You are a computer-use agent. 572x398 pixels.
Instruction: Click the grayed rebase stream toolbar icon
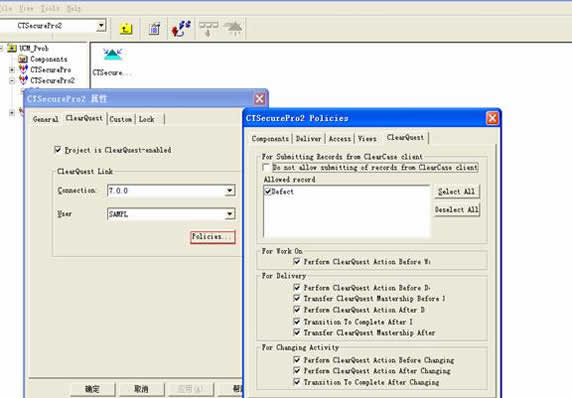233,28
